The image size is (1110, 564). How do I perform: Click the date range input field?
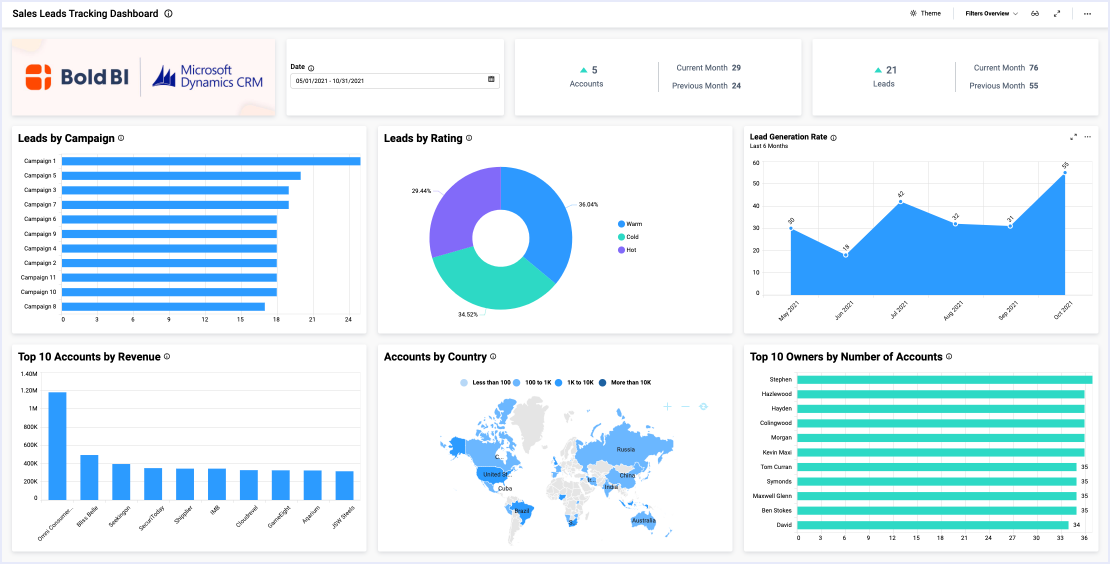click(x=387, y=80)
